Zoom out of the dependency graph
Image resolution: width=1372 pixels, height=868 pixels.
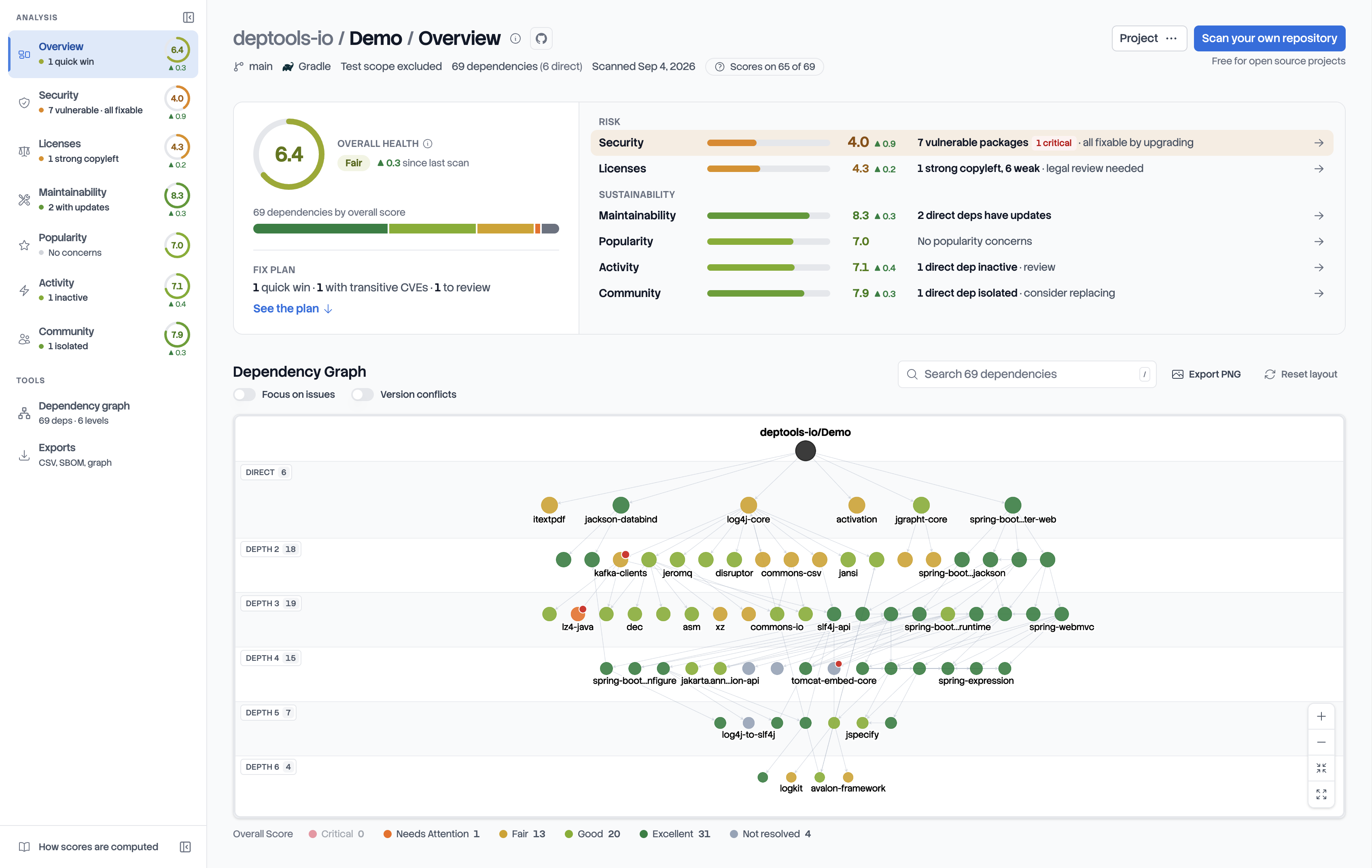(1321, 742)
